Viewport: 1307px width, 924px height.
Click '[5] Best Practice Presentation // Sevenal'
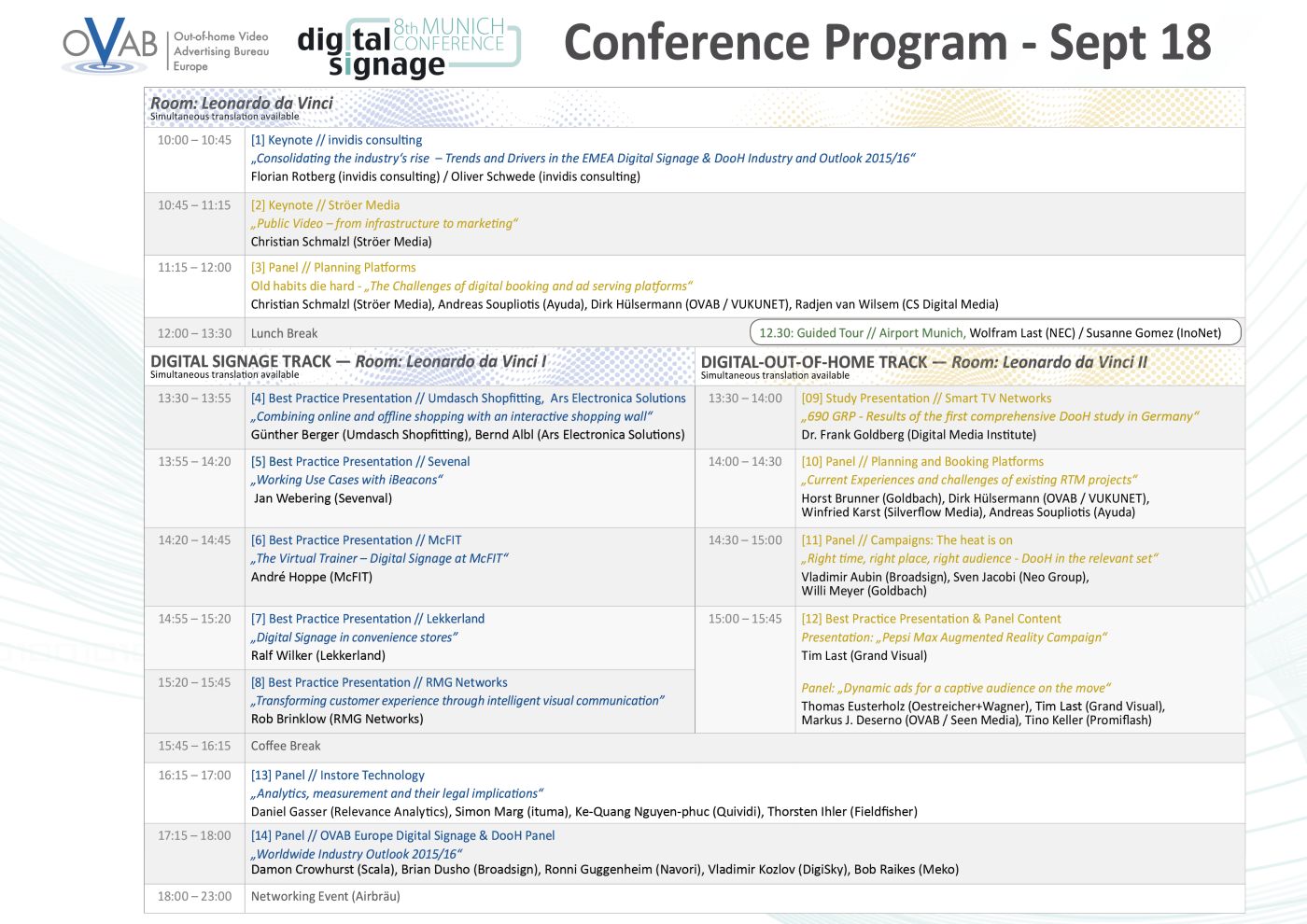coord(360,461)
